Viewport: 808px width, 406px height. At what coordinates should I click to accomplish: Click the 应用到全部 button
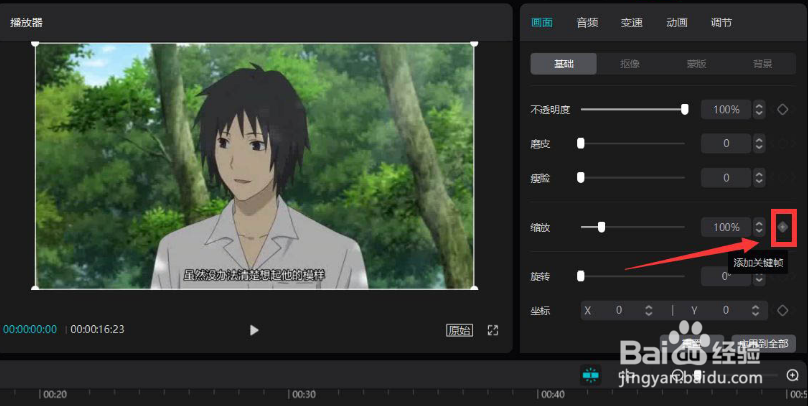coord(764,343)
